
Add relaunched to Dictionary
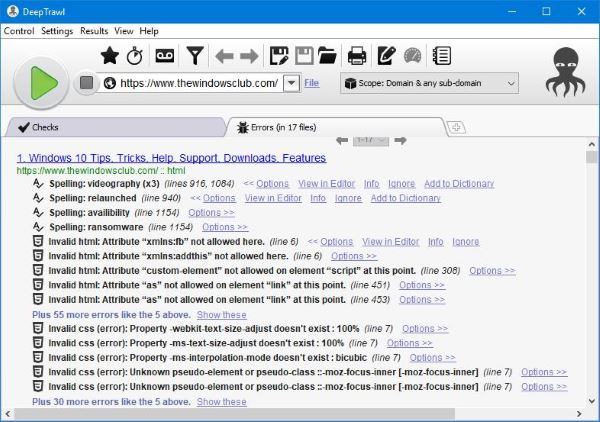406,198
